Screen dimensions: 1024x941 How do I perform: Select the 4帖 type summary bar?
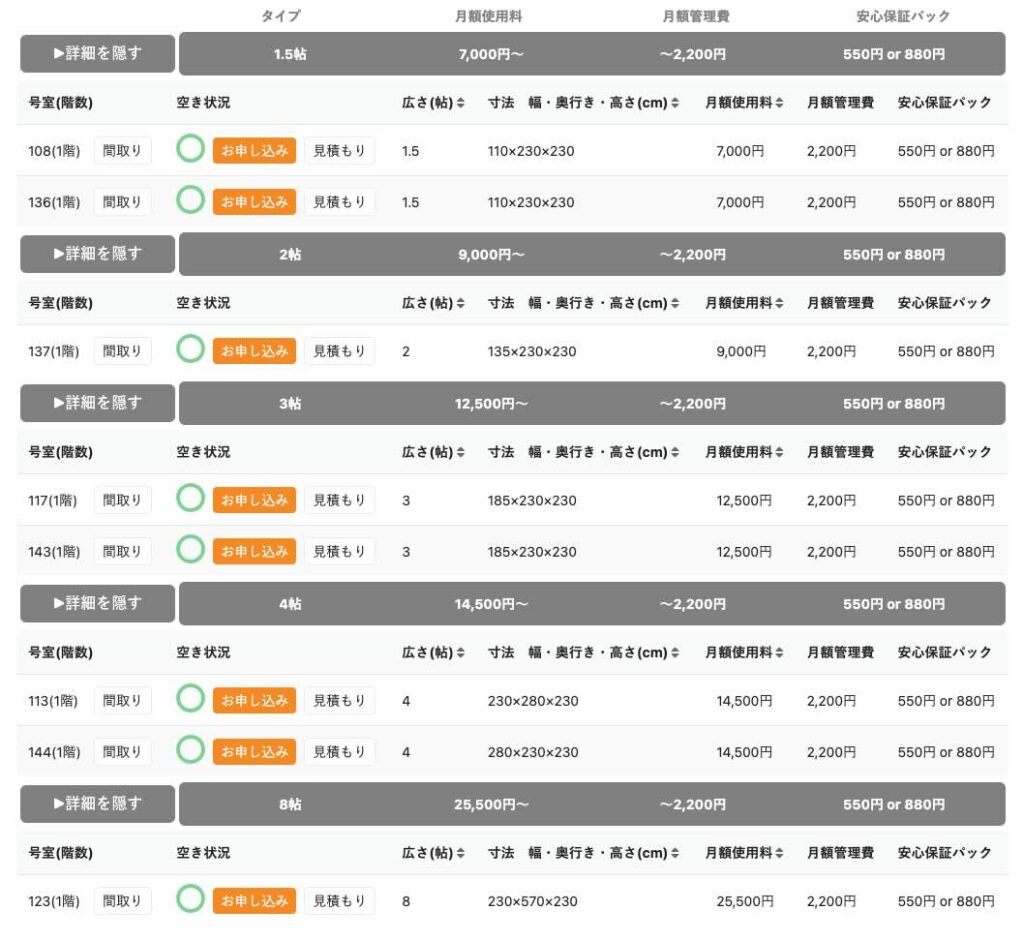592,604
